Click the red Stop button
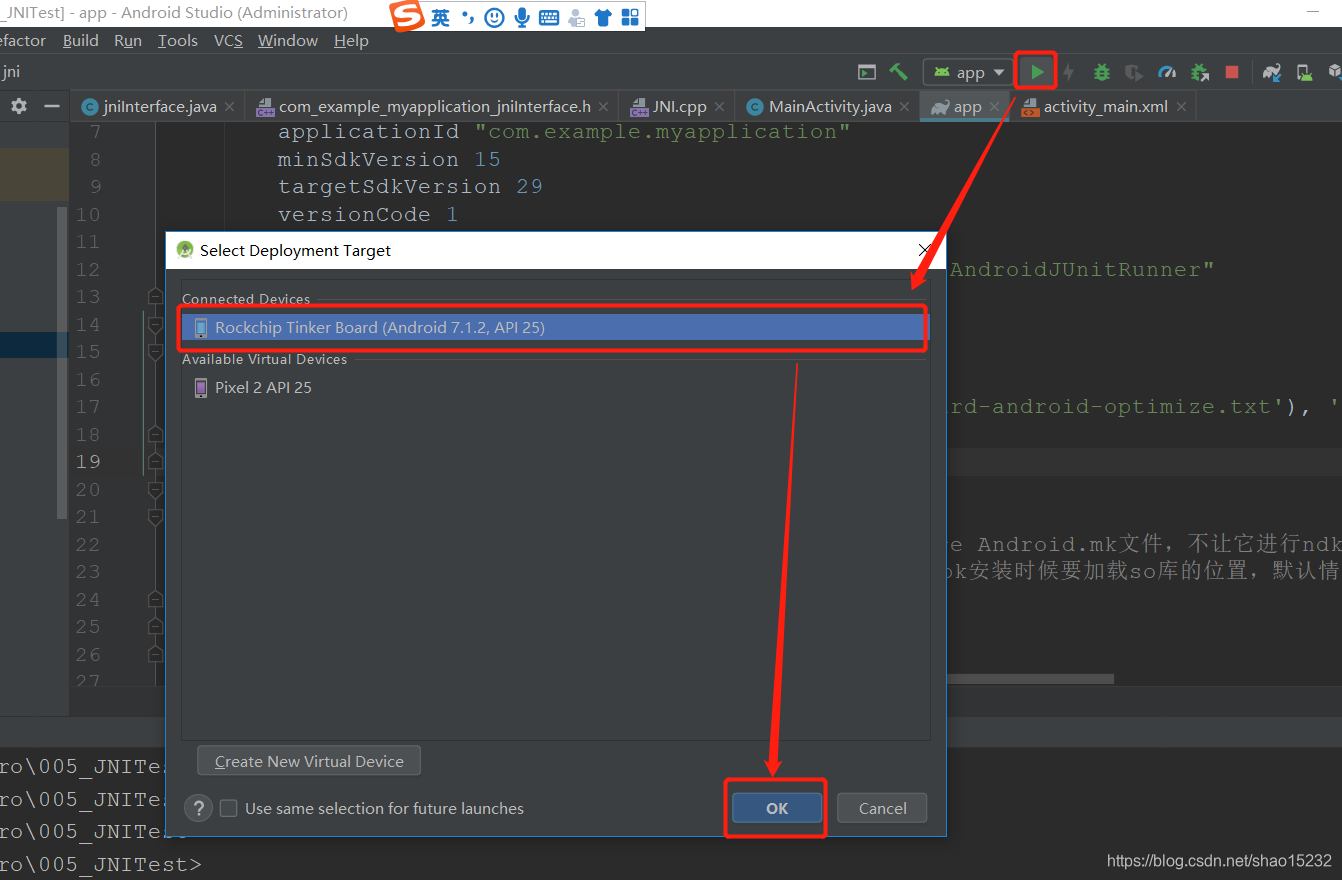This screenshot has width=1342, height=880. 1232,72
